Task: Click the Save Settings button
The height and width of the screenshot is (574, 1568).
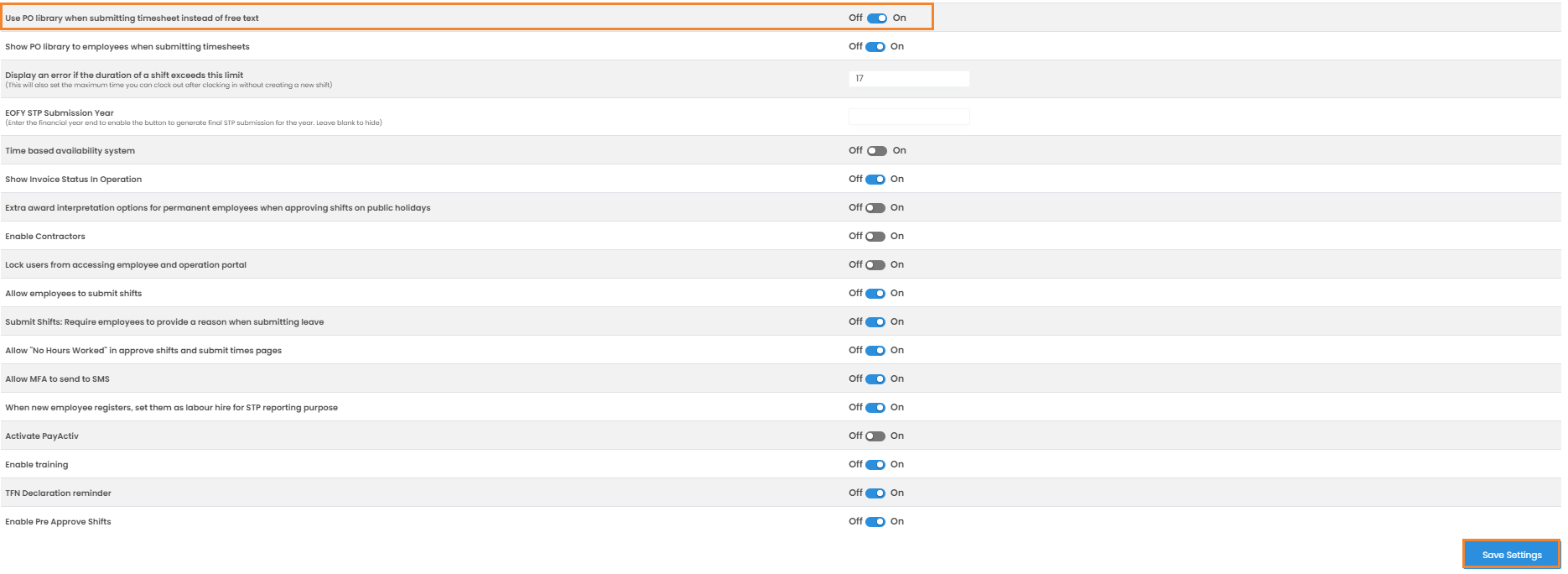Action: click(1511, 555)
